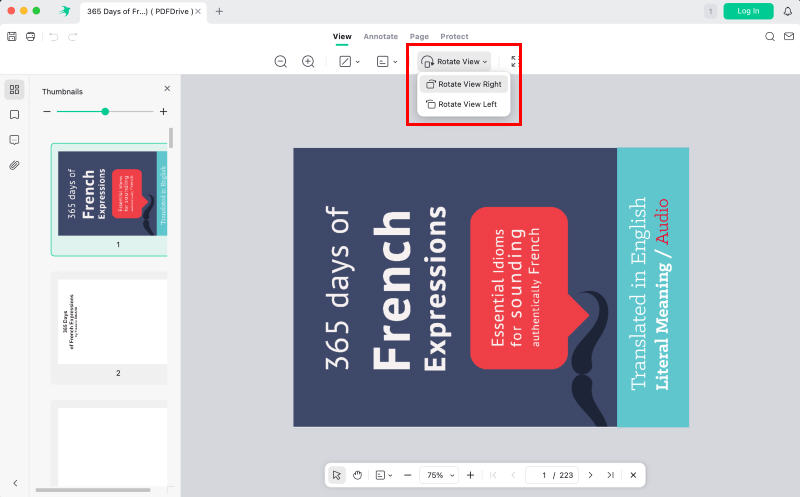Image resolution: width=800 pixels, height=497 pixels.
Task: Click the zoom in magnifier icon
Action: pyautogui.click(x=308, y=62)
